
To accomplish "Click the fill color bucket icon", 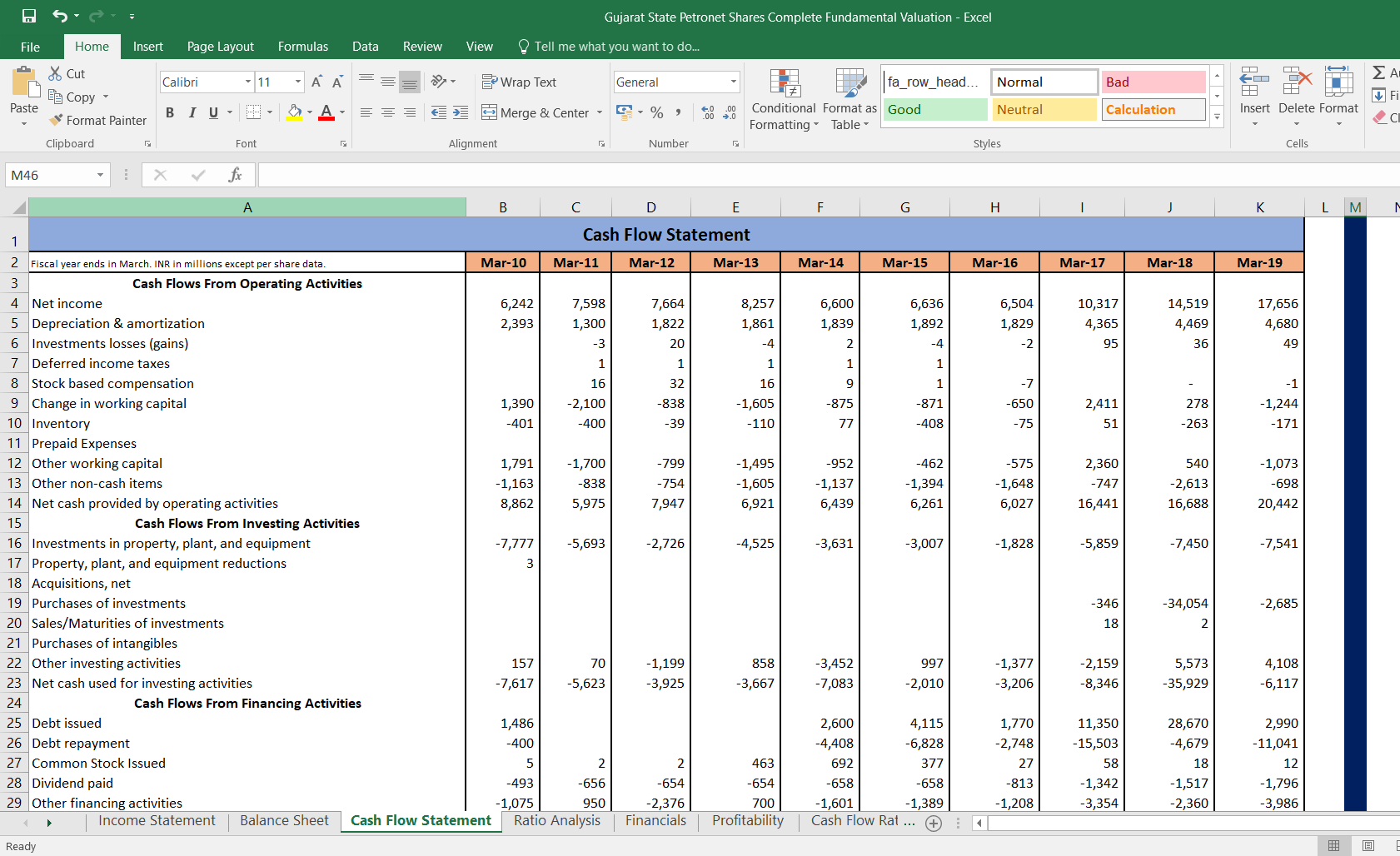I will [x=295, y=112].
